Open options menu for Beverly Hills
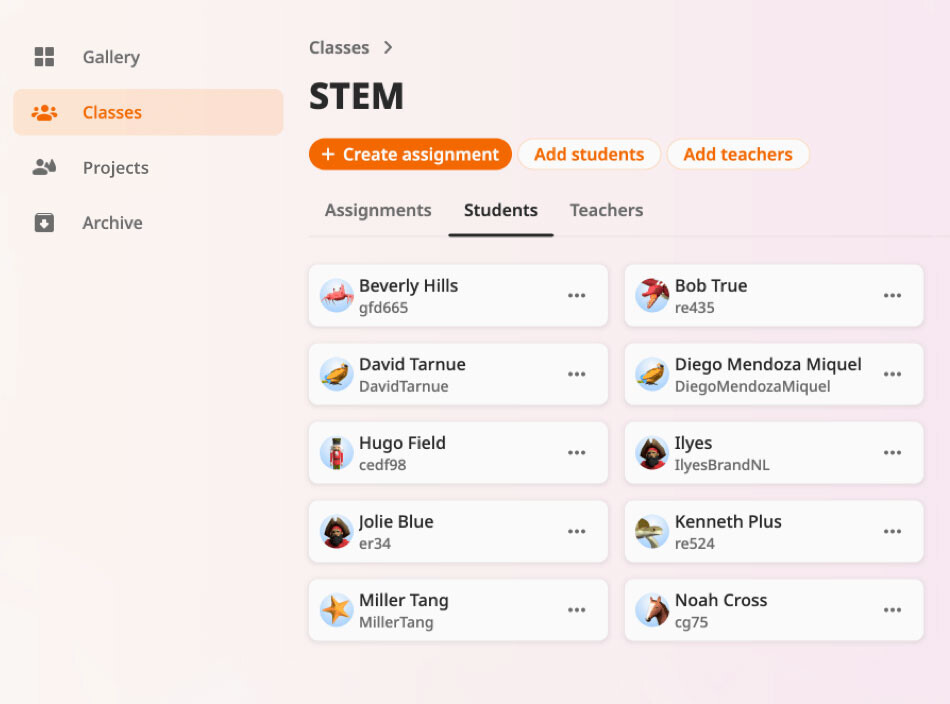950x704 pixels. tap(577, 296)
